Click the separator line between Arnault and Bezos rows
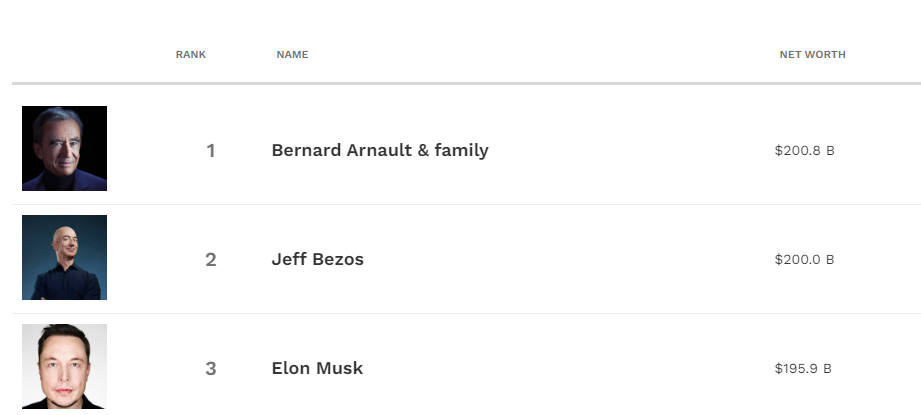This screenshot has width=921, height=415. 466,204
